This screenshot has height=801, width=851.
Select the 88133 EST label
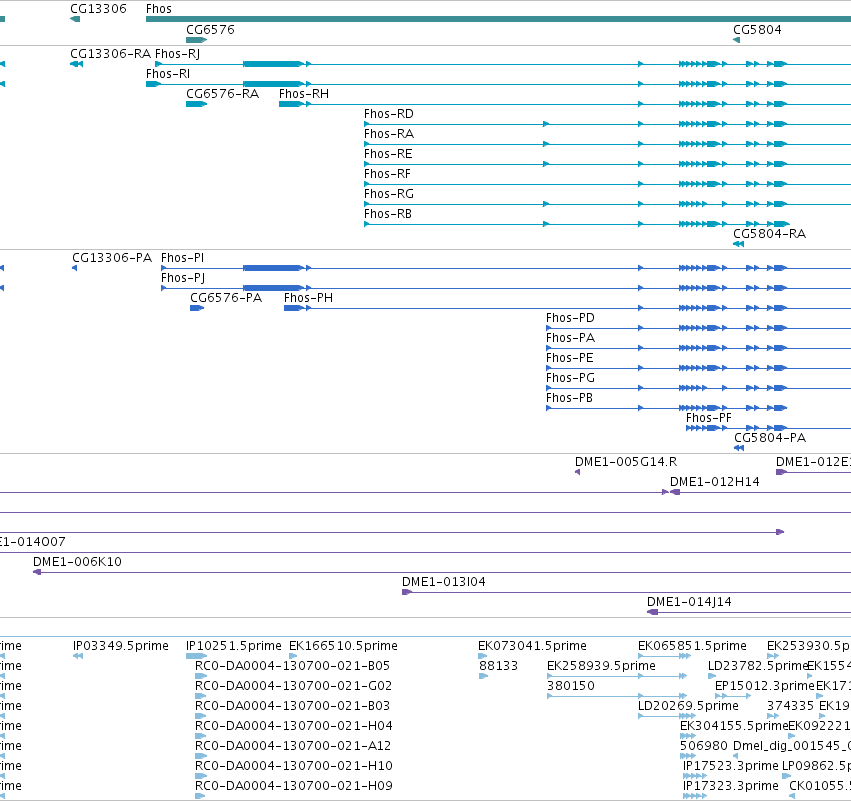click(x=498, y=666)
